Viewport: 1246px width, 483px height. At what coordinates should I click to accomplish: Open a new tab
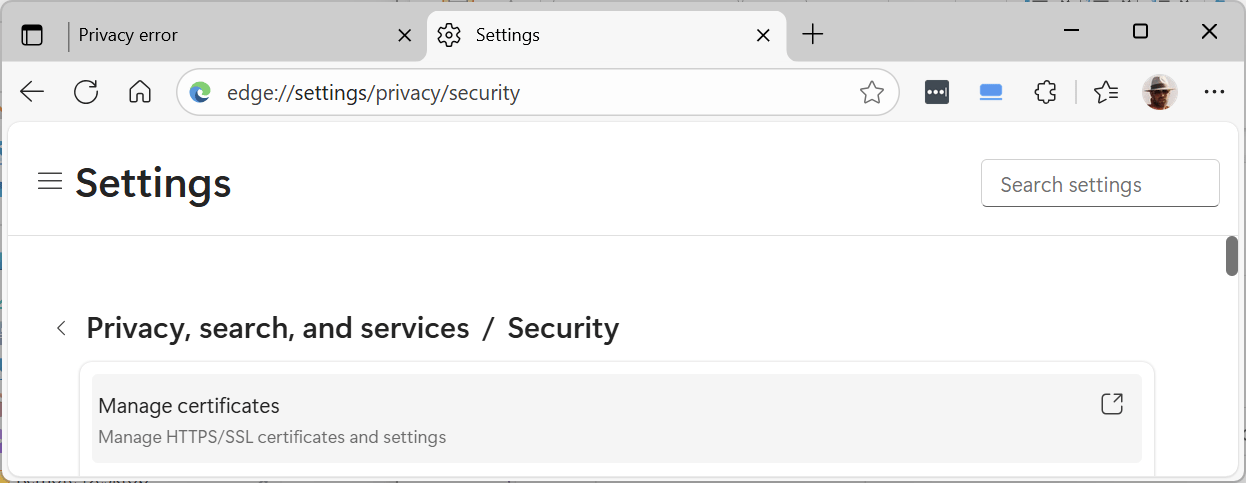813,35
